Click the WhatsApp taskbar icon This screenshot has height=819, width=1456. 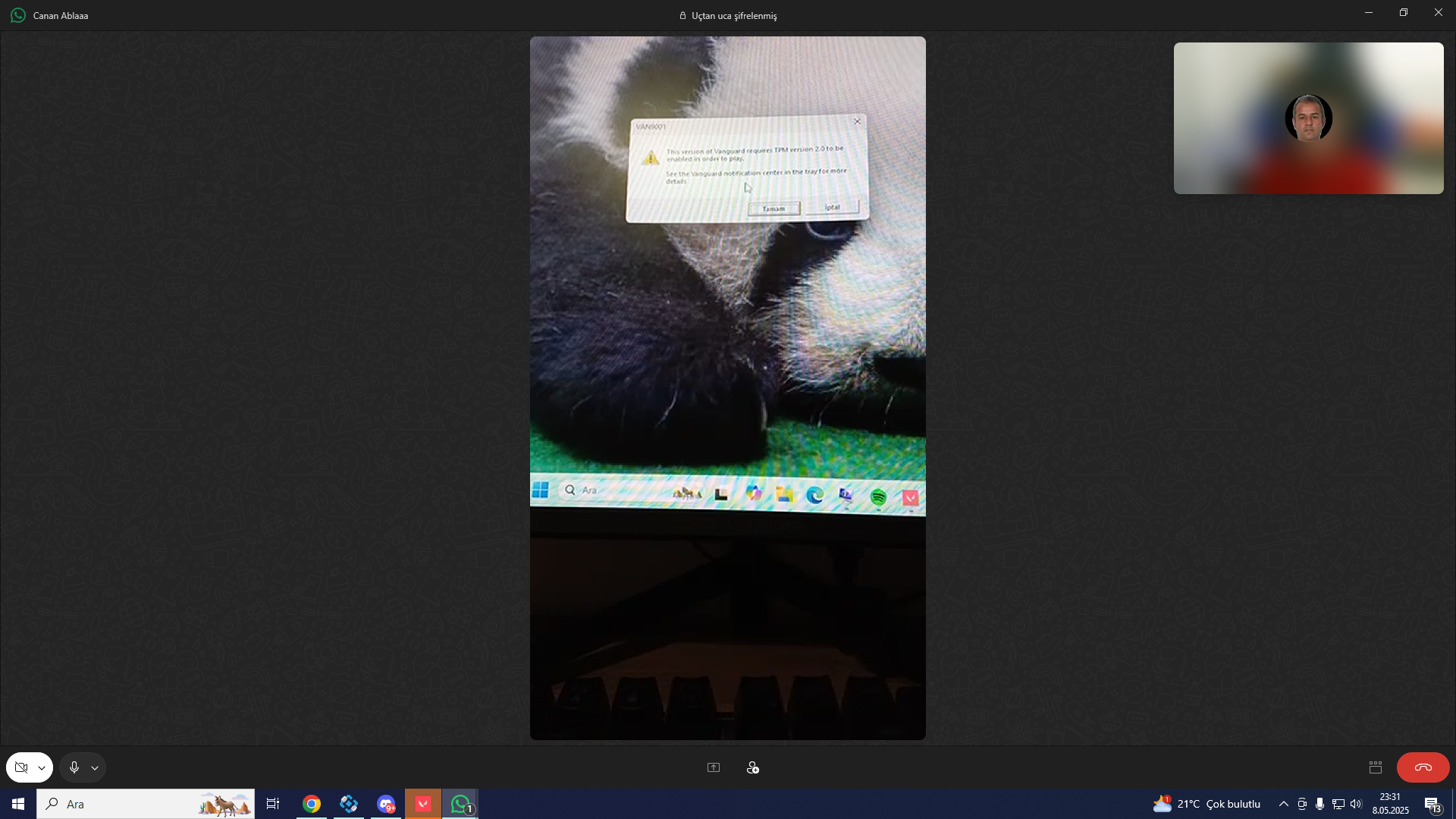click(x=460, y=804)
